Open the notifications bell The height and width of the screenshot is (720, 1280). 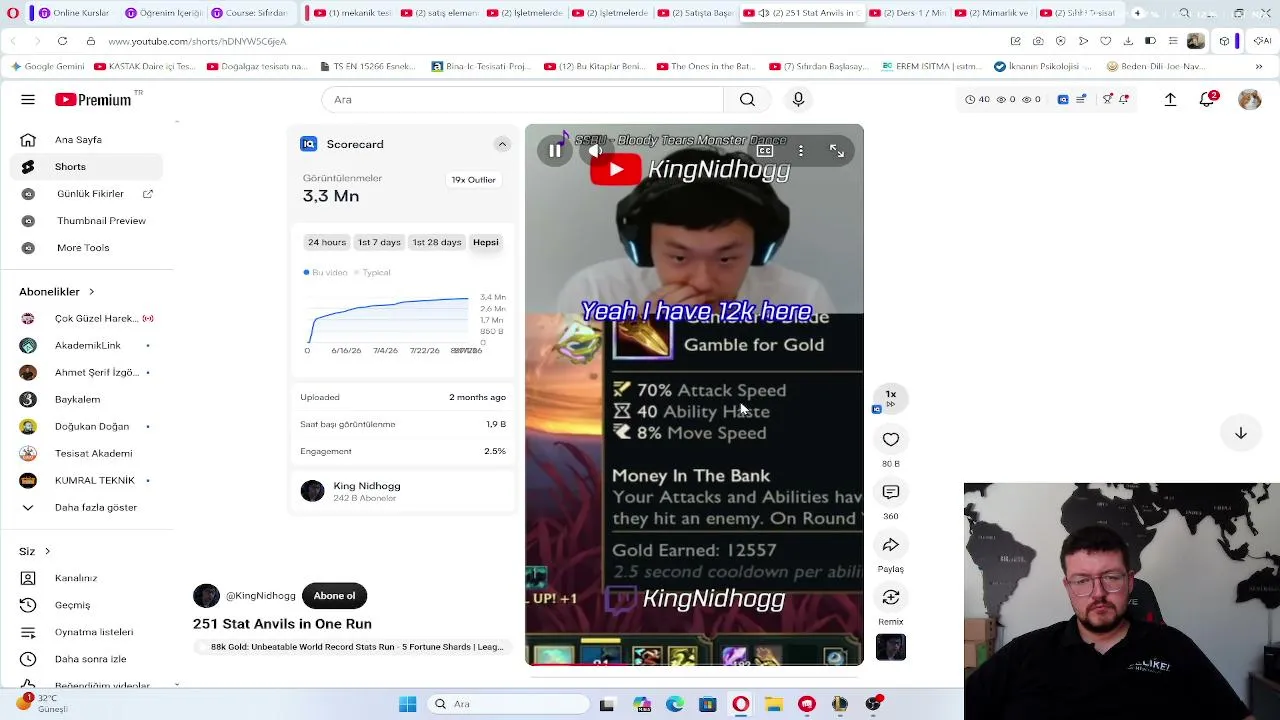pyautogui.click(x=1207, y=100)
